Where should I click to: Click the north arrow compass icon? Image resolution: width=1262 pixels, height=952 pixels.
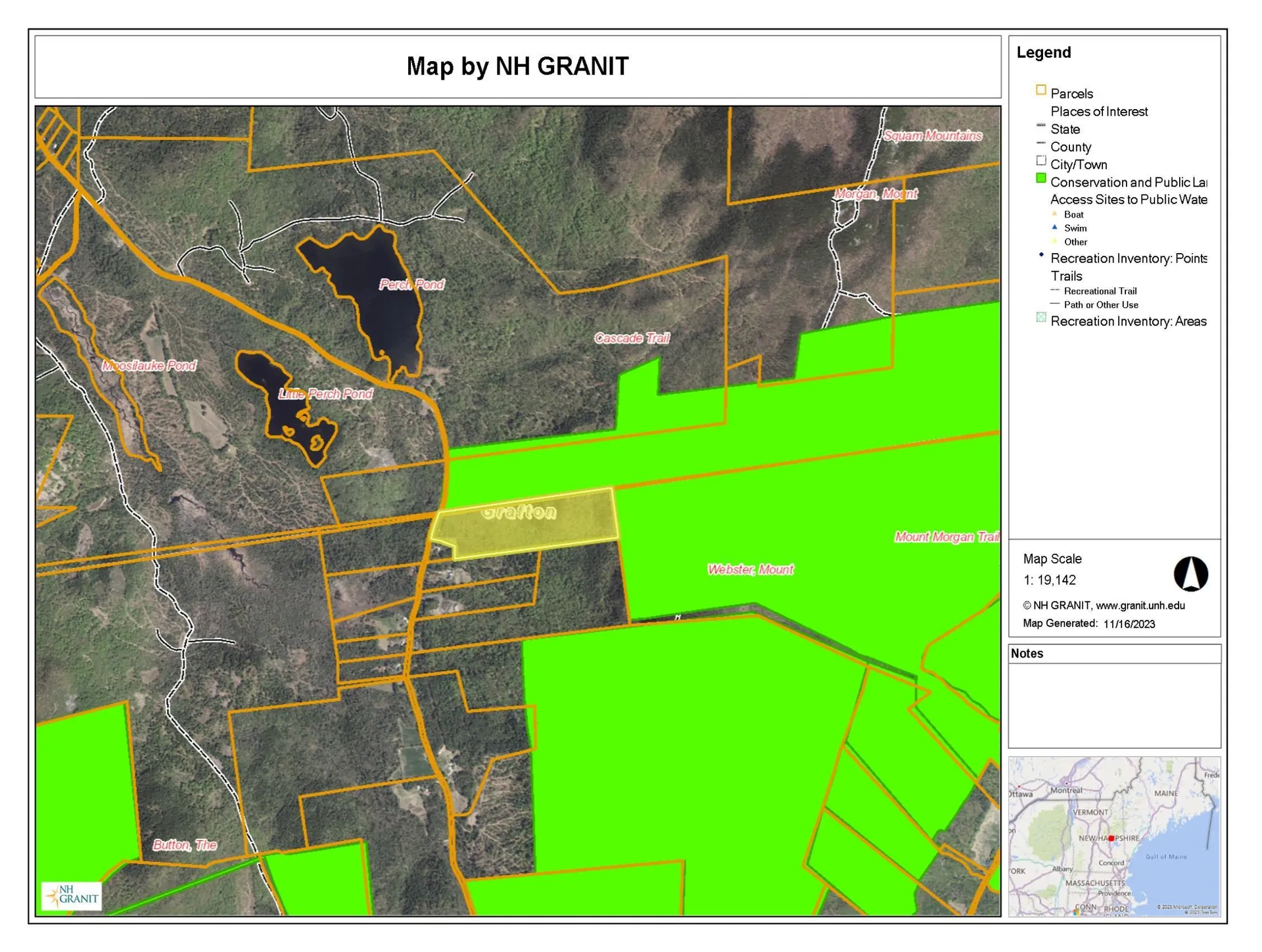pyautogui.click(x=1190, y=574)
